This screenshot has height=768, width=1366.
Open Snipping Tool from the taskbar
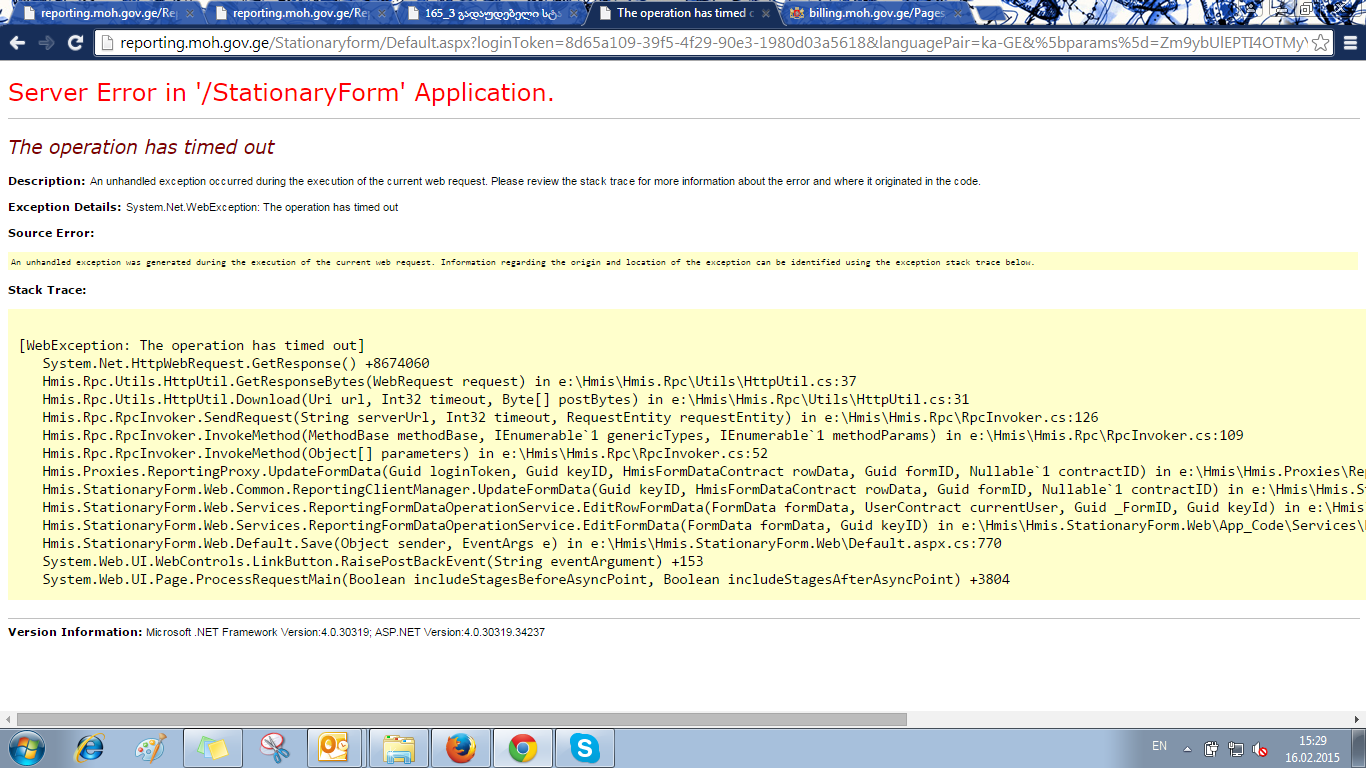(274, 748)
